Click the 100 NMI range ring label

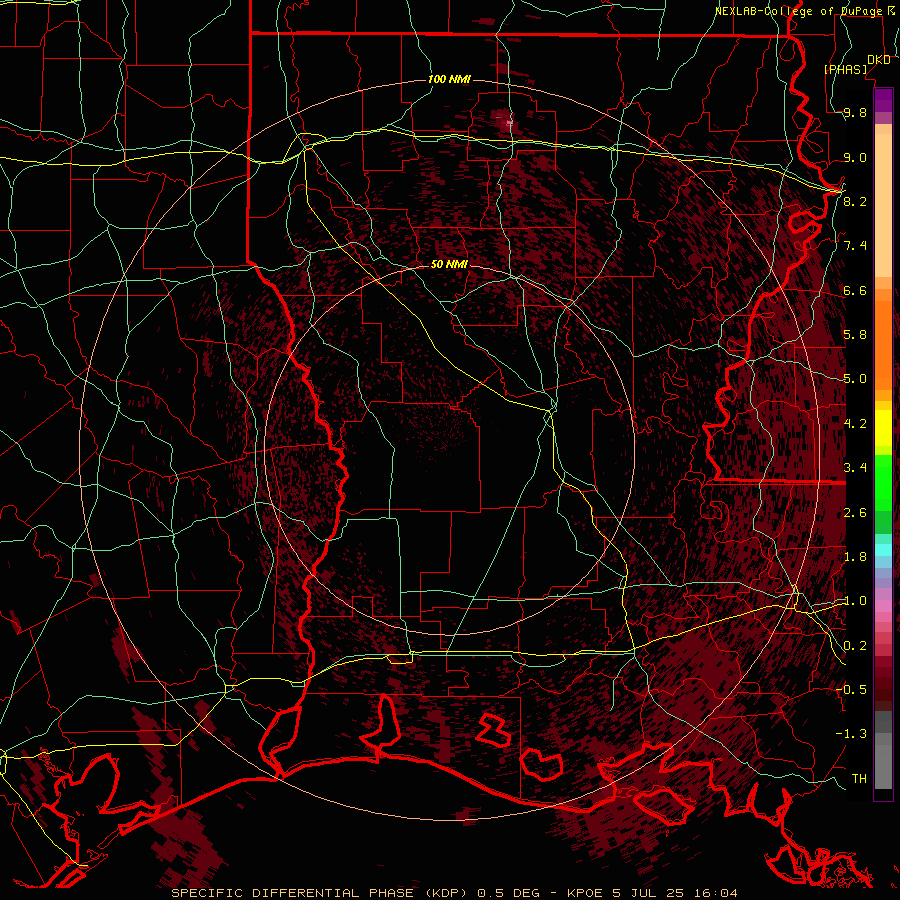449,79
